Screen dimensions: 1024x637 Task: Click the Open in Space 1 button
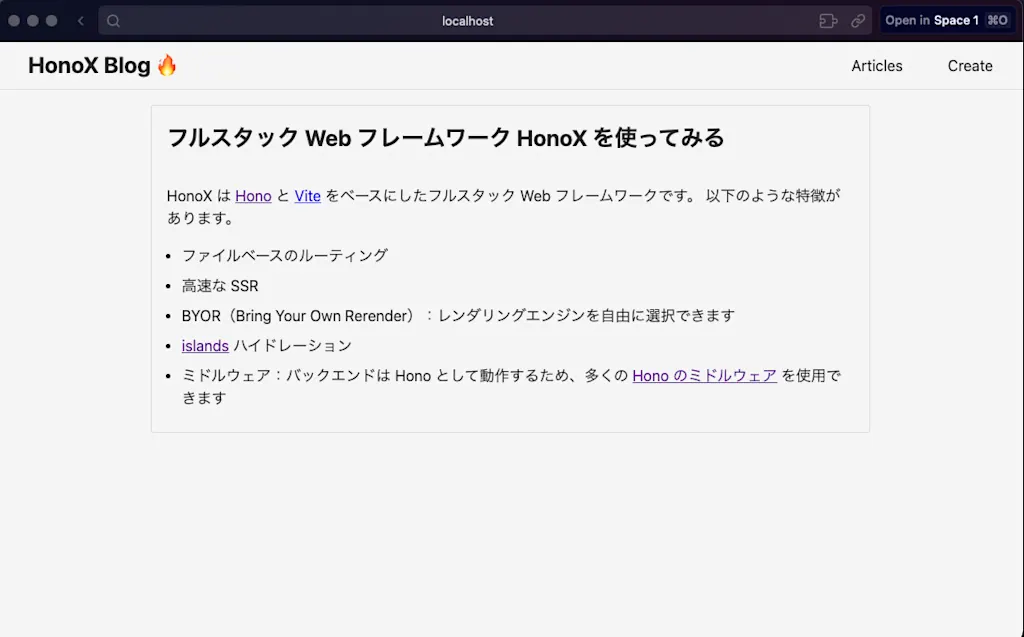point(946,20)
